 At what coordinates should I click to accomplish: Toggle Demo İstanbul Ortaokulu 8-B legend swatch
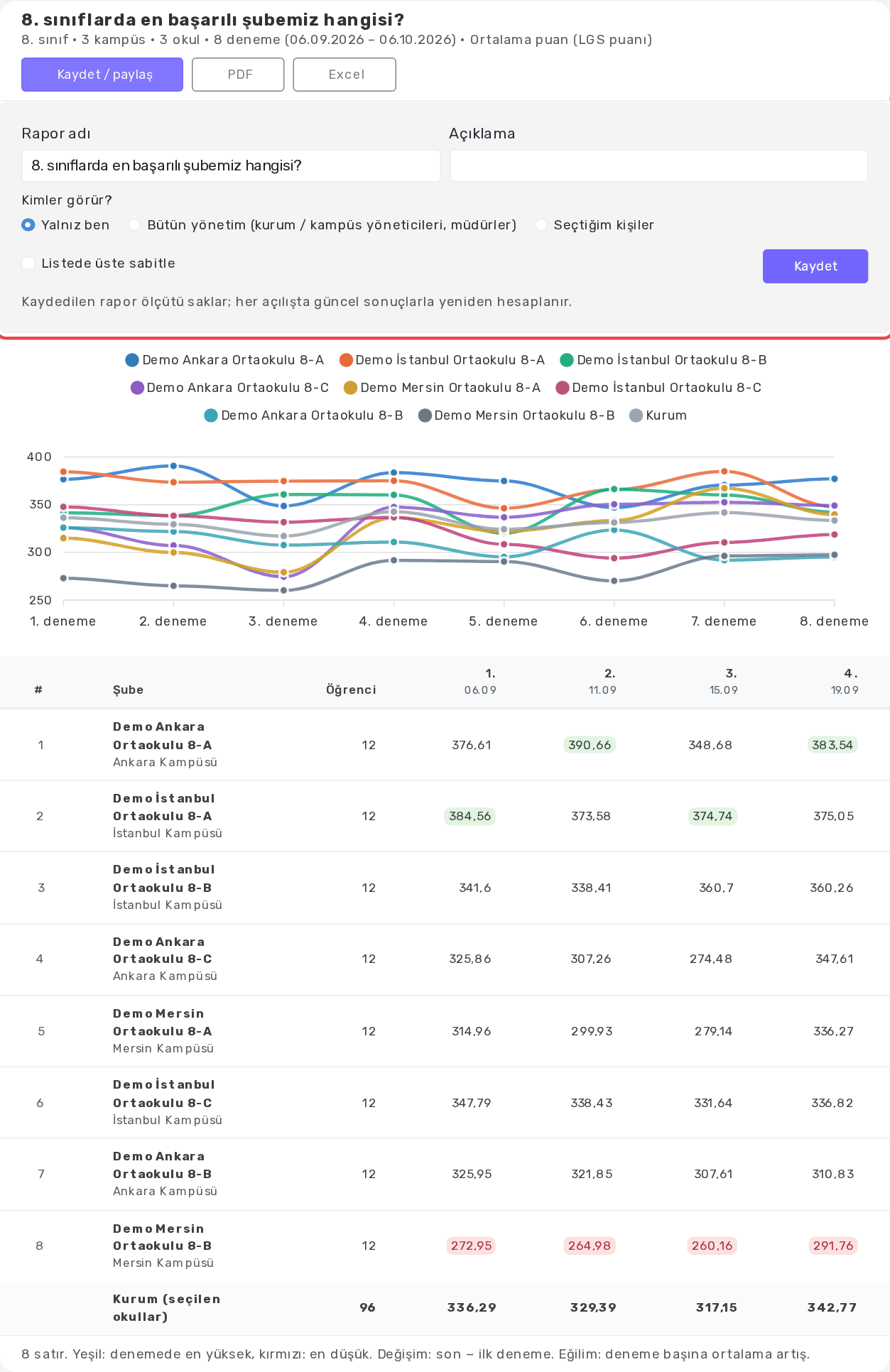(567, 360)
